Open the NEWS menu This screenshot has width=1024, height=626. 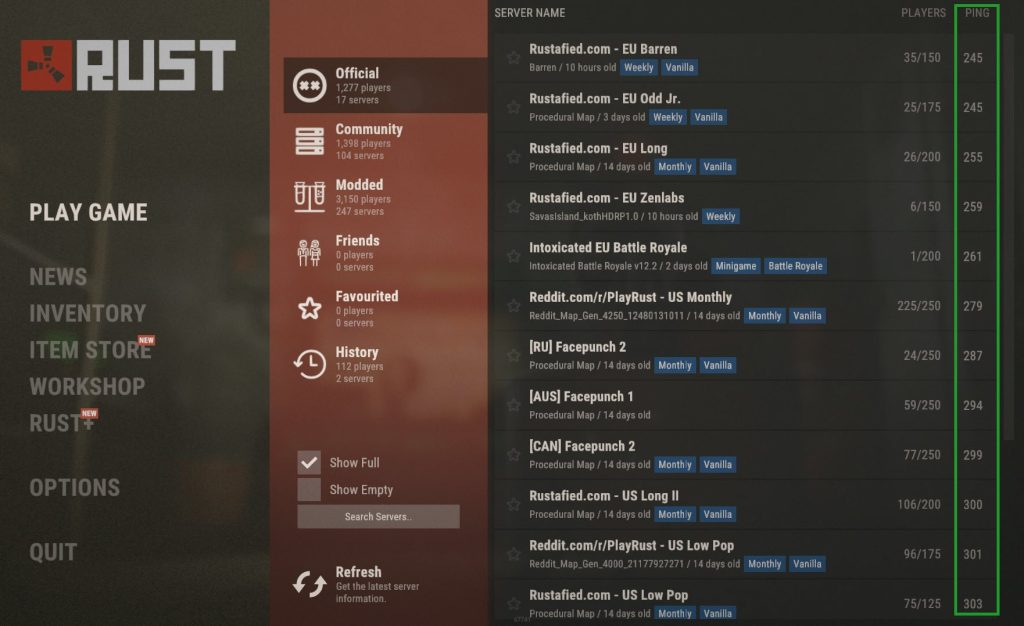pyautogui.click(x=58, y=277)
